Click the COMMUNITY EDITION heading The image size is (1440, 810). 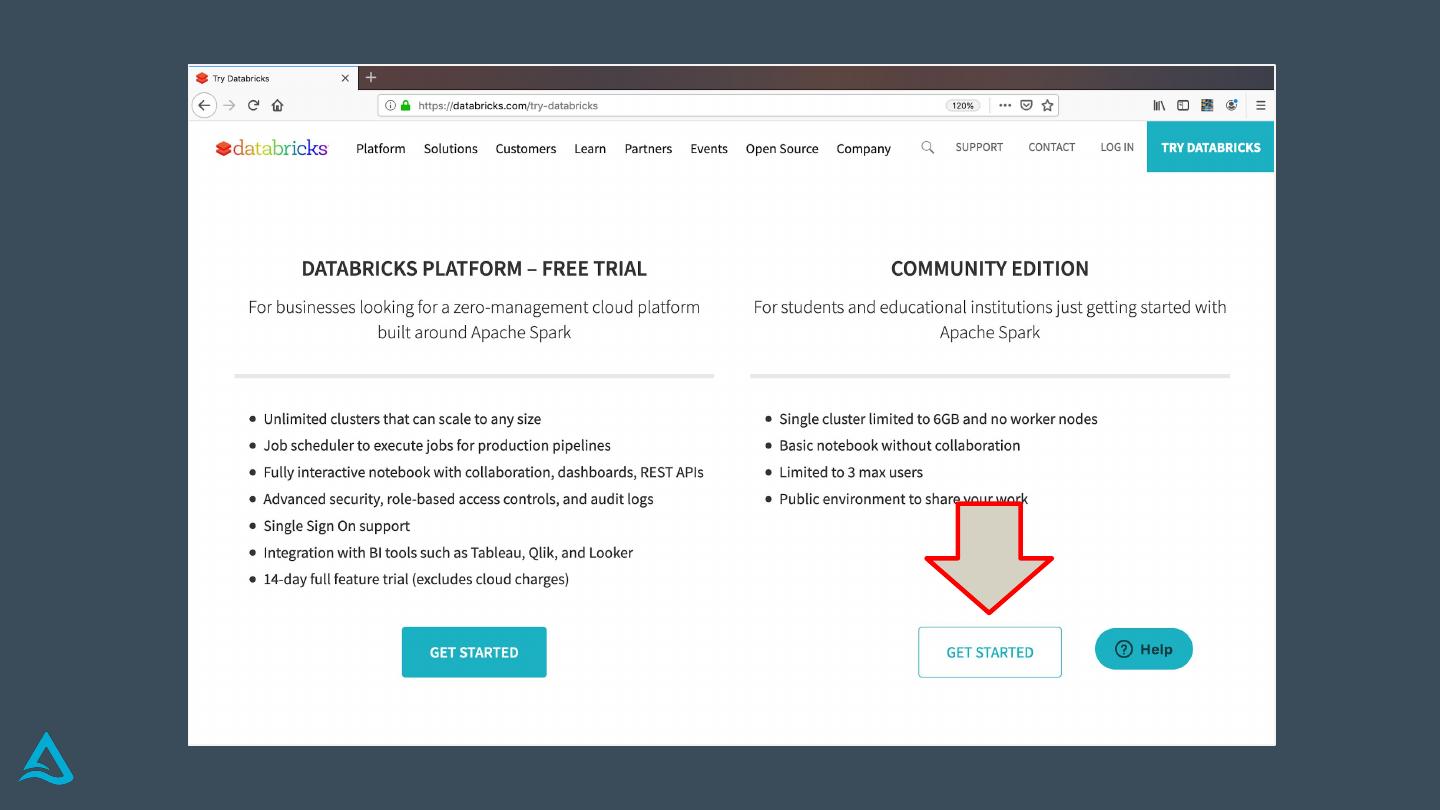[990, 268]
